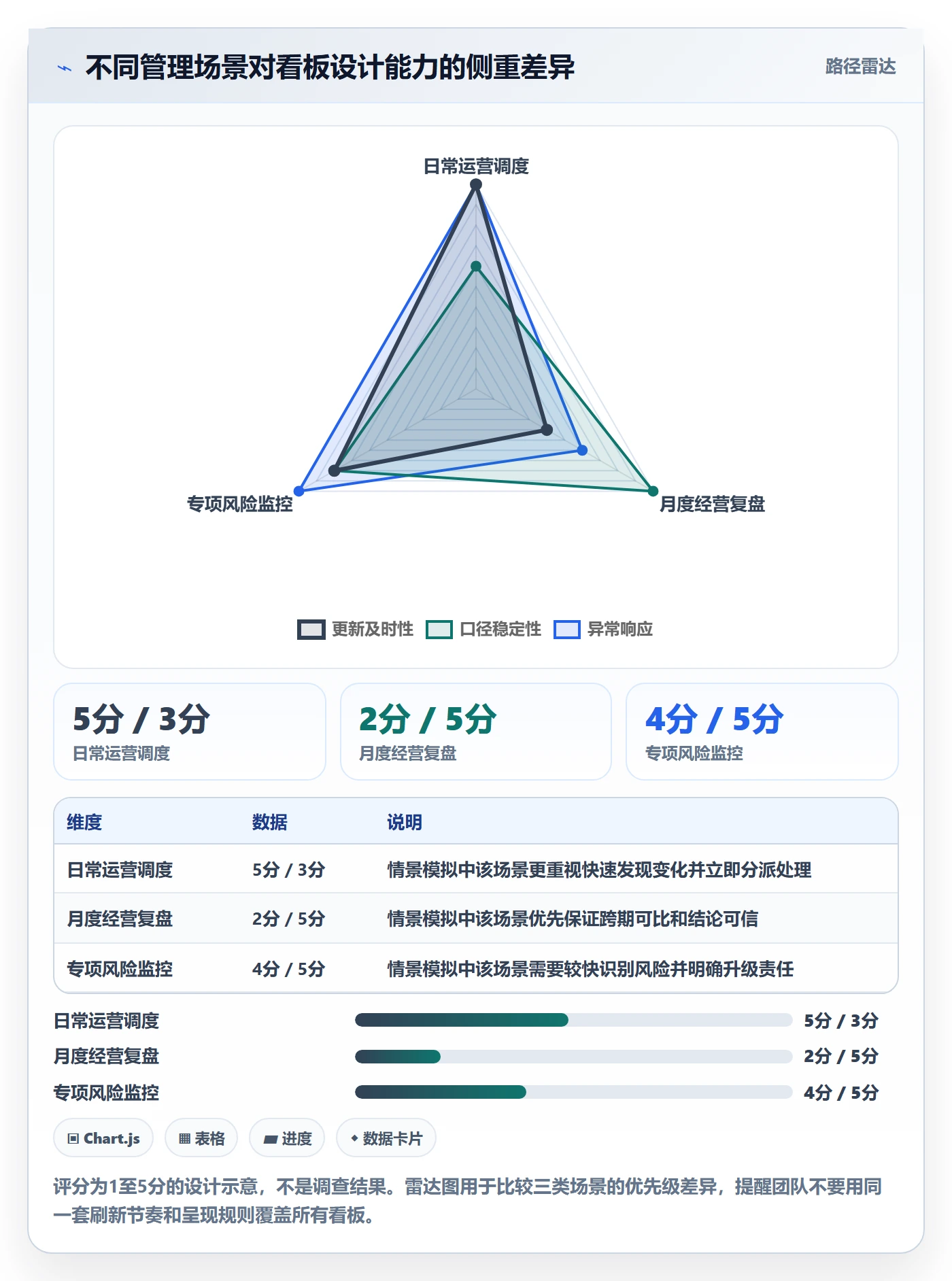Click the 说明 table column header
The width and height of the screenshot is (952, 1281).
(405, 822)
